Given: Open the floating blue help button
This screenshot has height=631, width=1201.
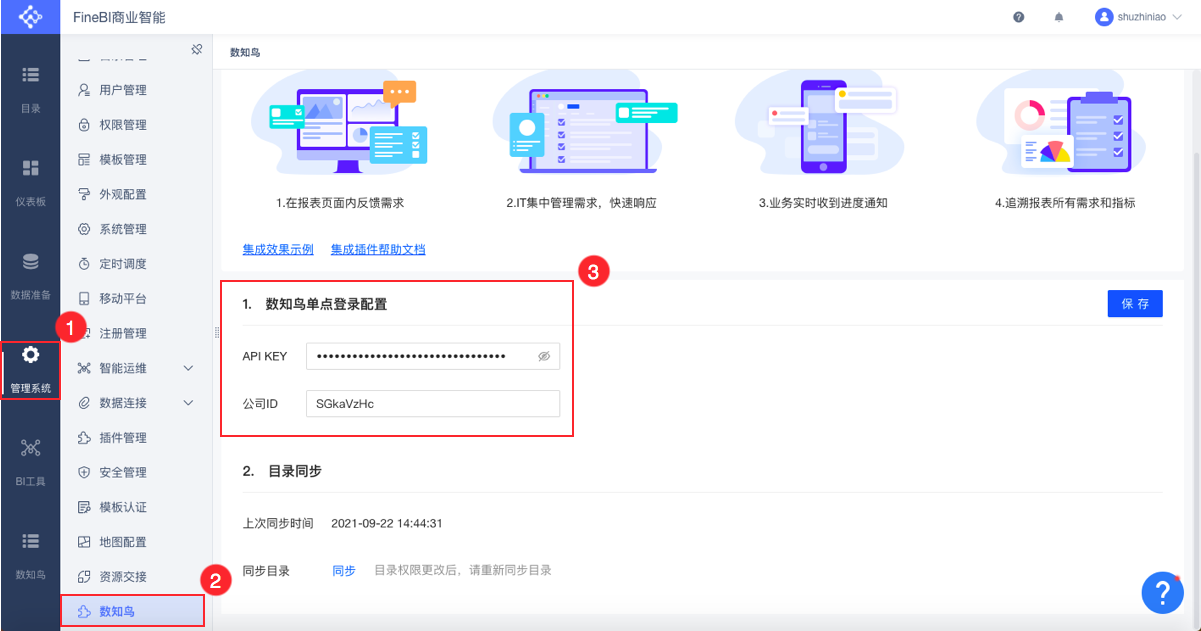Looking at the screenshot, I should (x=1162, y=594).
